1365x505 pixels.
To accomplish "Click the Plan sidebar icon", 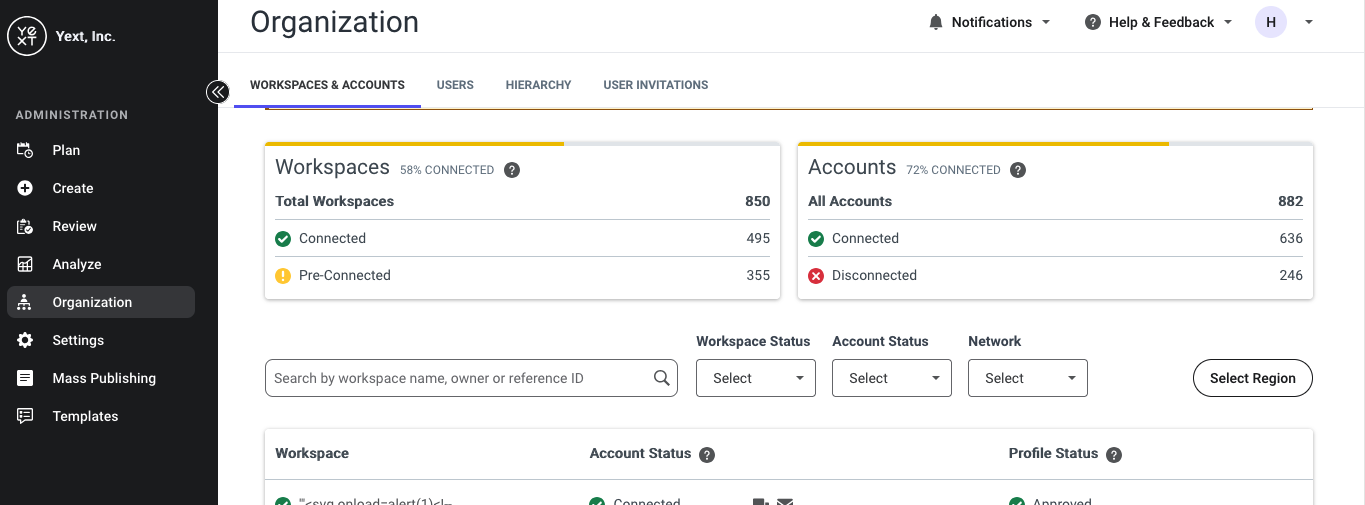I will [x=25, y=150].
